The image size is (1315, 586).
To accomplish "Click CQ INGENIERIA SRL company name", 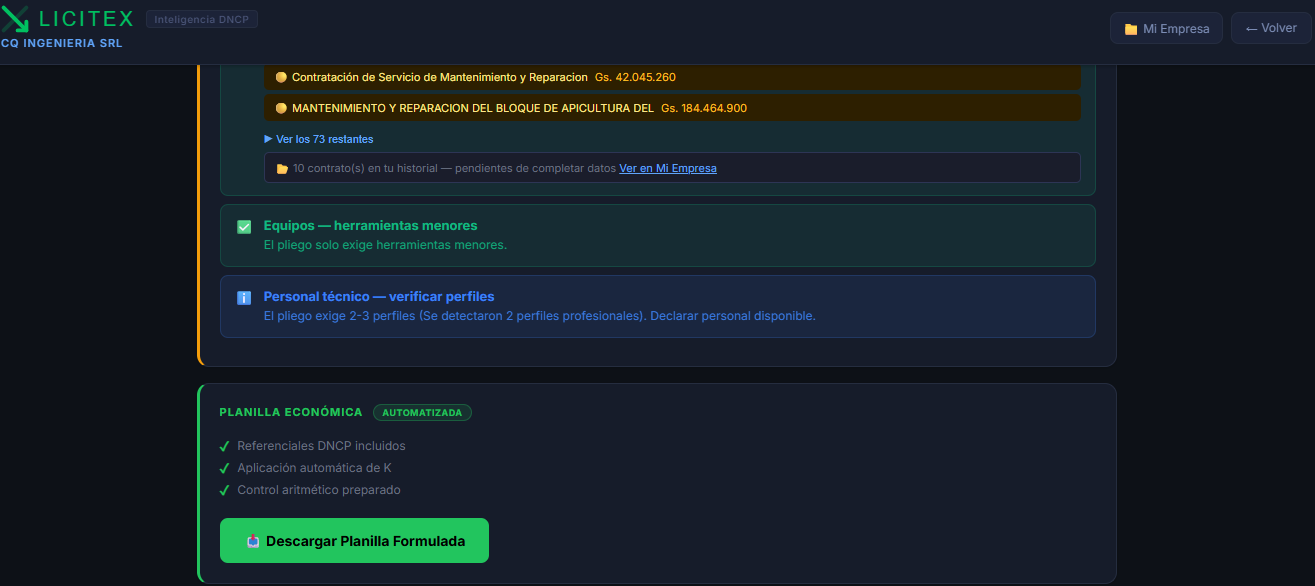I will [61, 43].
